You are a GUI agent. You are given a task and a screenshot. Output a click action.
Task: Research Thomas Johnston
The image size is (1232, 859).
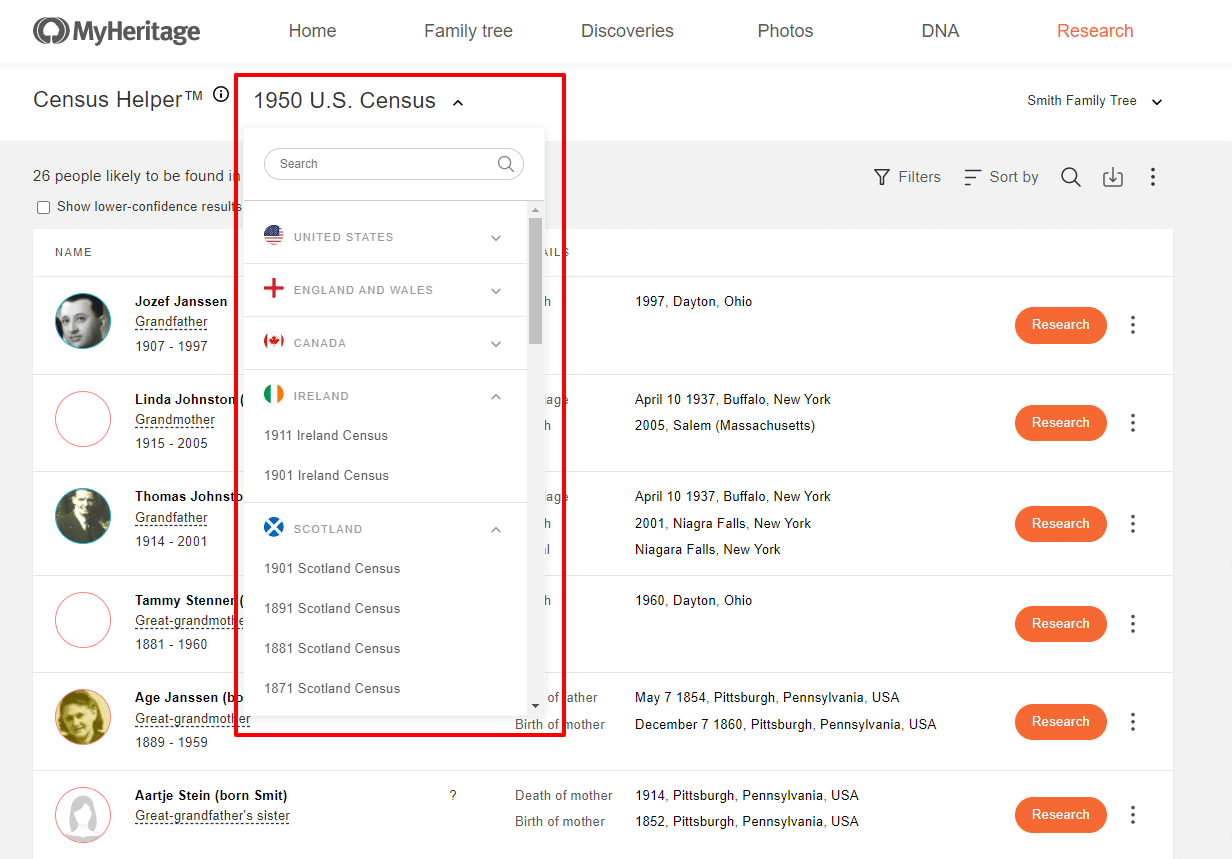pos(1061,524)
